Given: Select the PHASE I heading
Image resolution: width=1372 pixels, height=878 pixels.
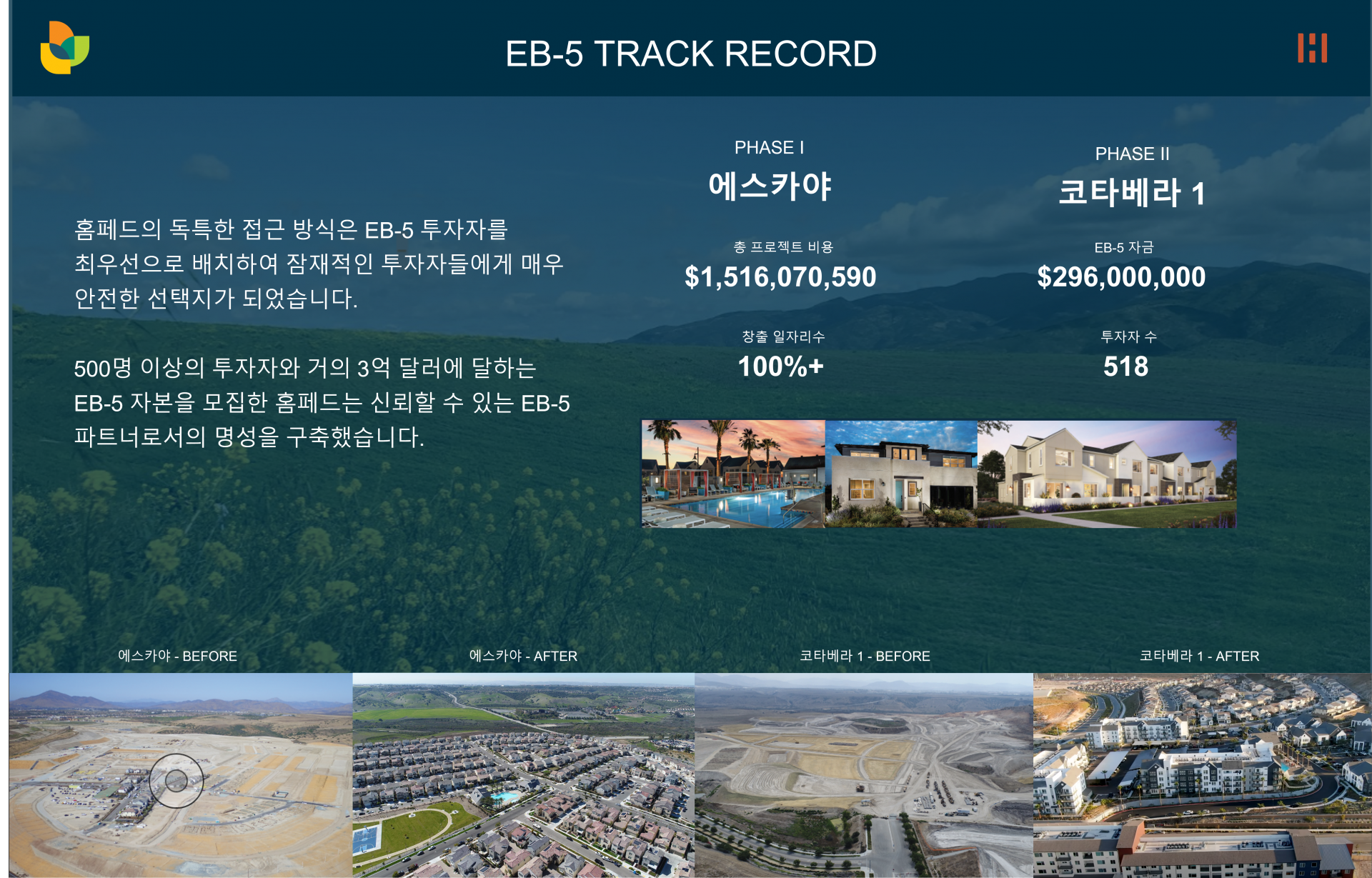Looking at the screenshot, I should click(769, 148).
